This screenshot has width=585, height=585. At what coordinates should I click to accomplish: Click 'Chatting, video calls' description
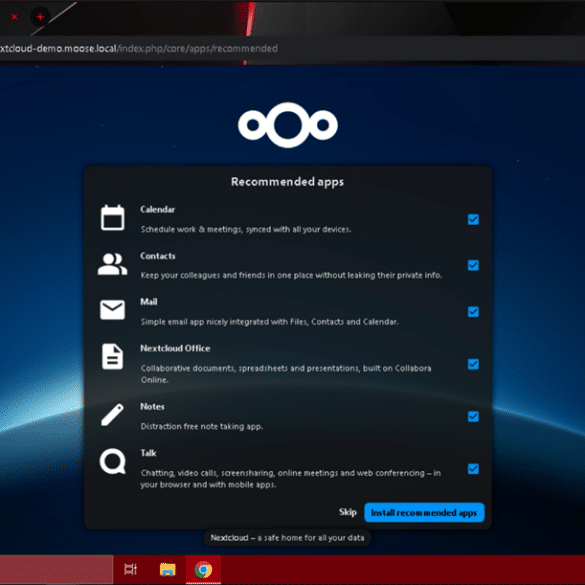tap(291, 479)
